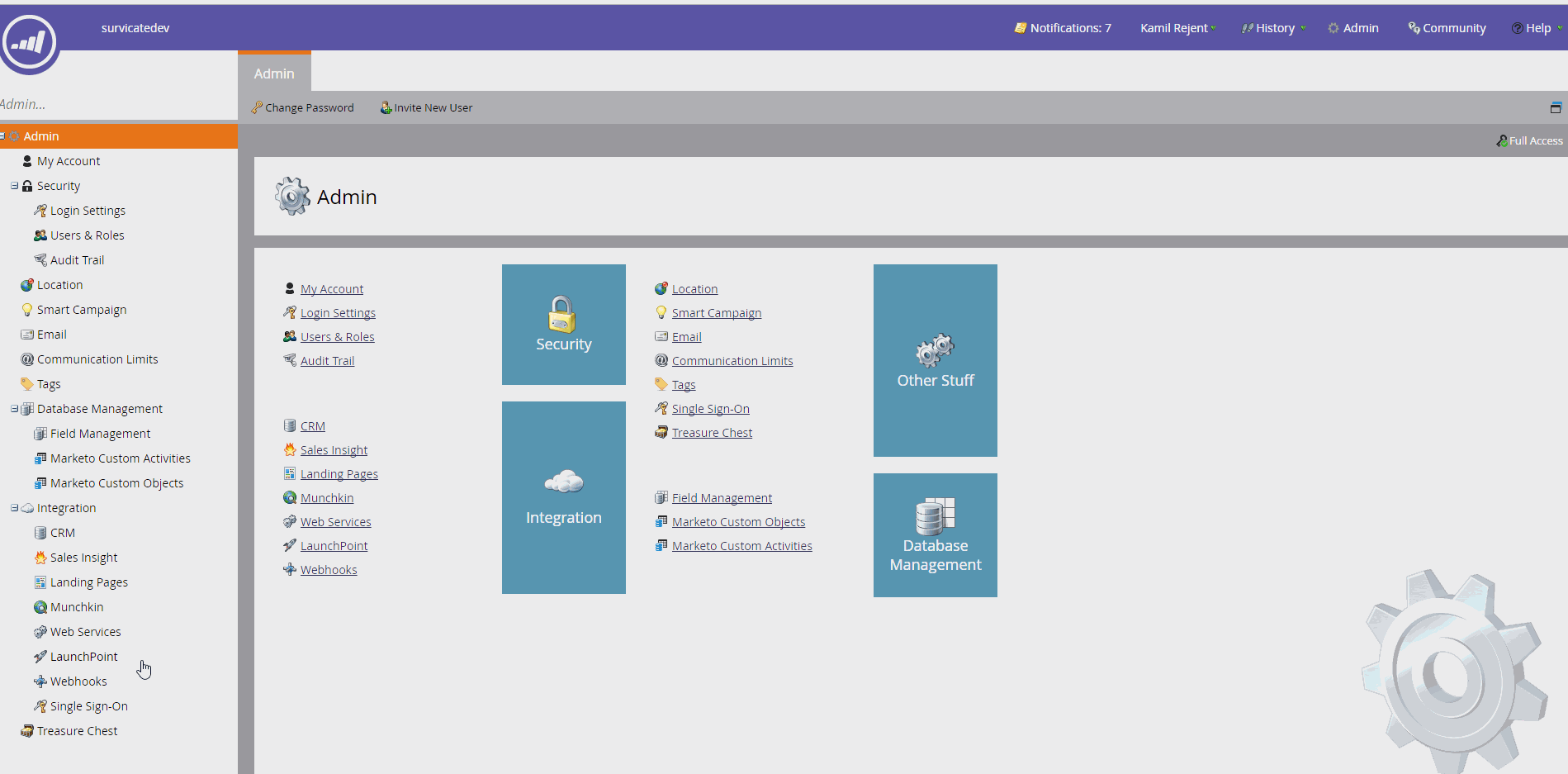Open Admin in the top navigation bar

click(1353, 28)
